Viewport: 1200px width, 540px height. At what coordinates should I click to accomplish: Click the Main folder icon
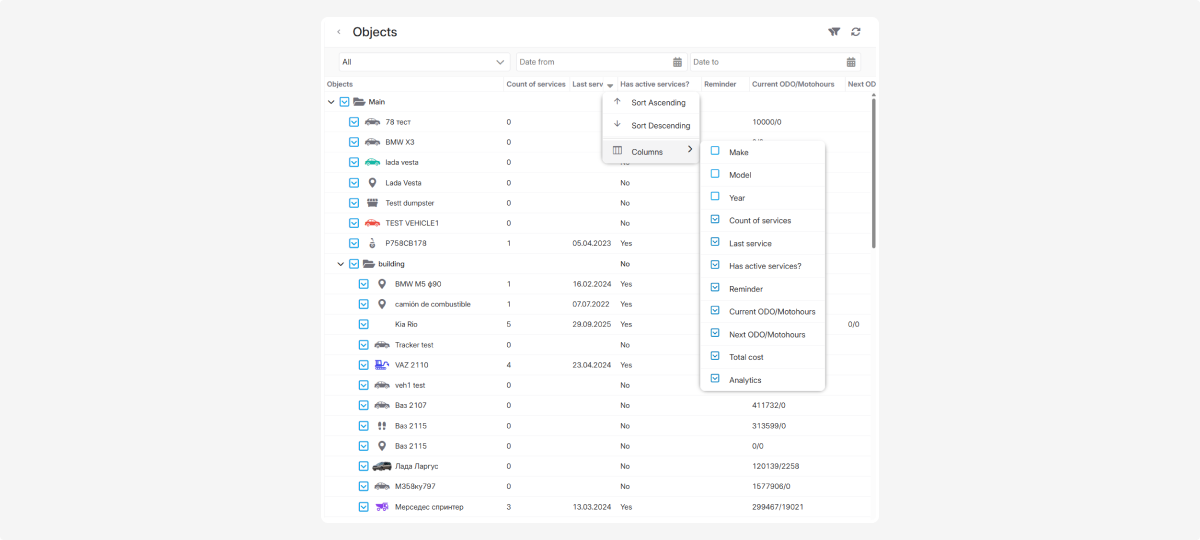coord(359,102)
